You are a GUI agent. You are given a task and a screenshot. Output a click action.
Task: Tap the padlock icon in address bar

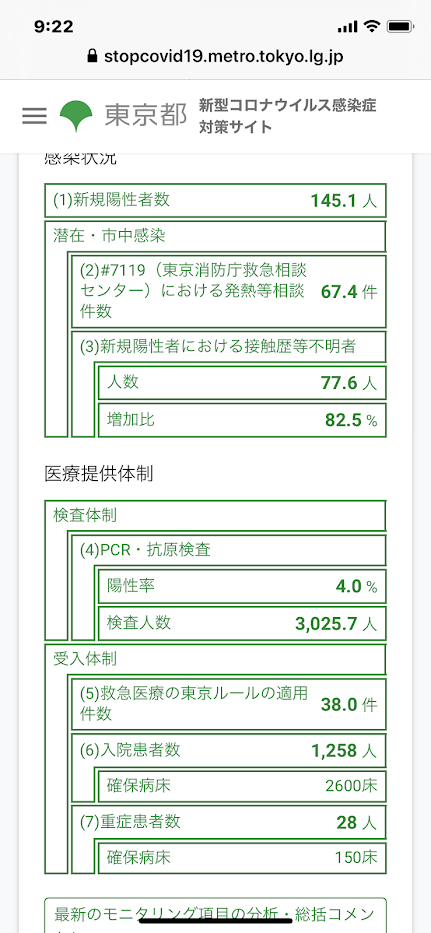coord(91,57)
